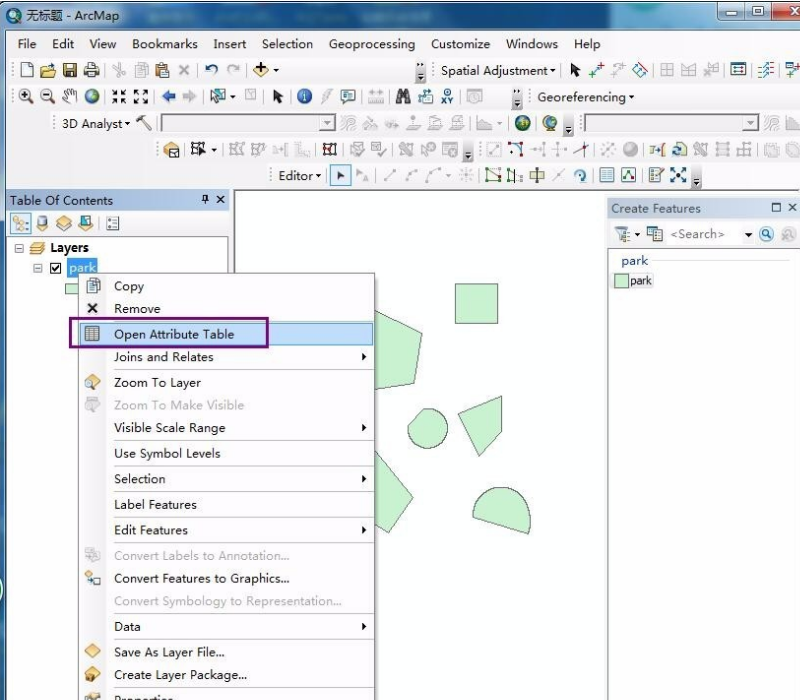Screen dimensions: 800x700
Task: Open the Editor dropdown menu
Action: pos(300,176)
